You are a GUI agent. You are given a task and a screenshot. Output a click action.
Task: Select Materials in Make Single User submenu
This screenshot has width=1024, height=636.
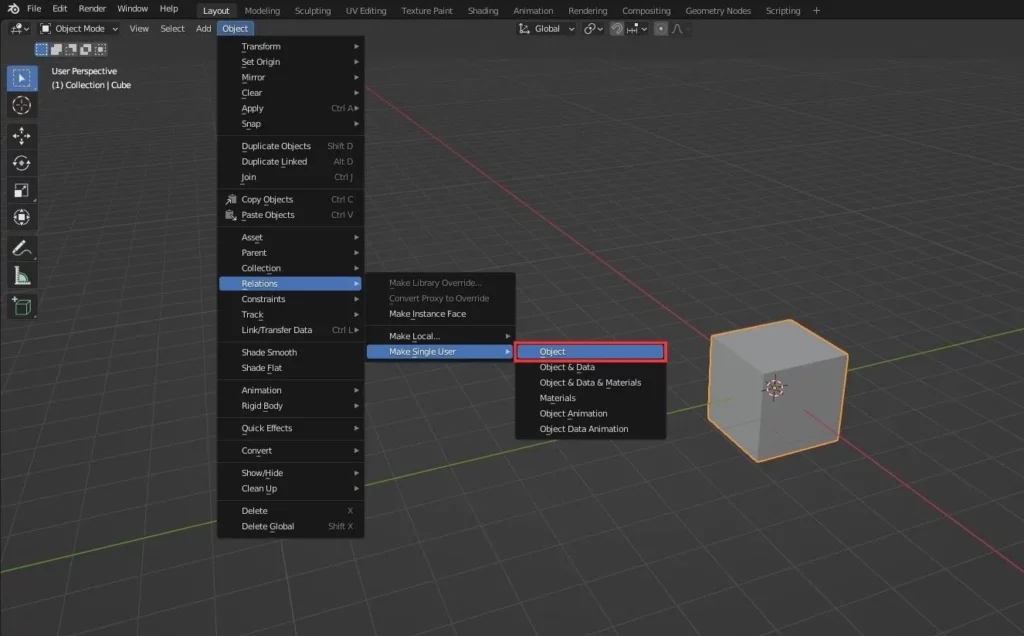[590, 398]
